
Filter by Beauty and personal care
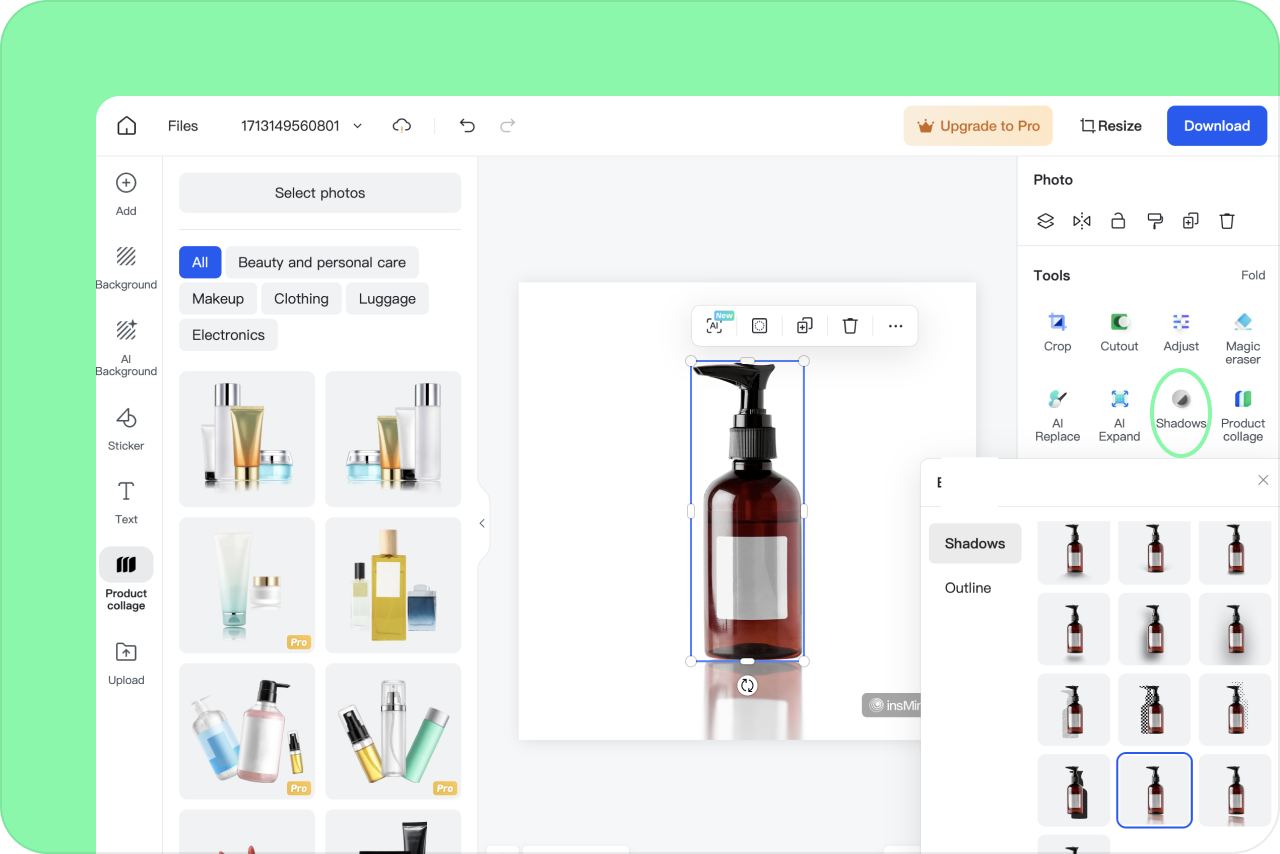(322, 262)
